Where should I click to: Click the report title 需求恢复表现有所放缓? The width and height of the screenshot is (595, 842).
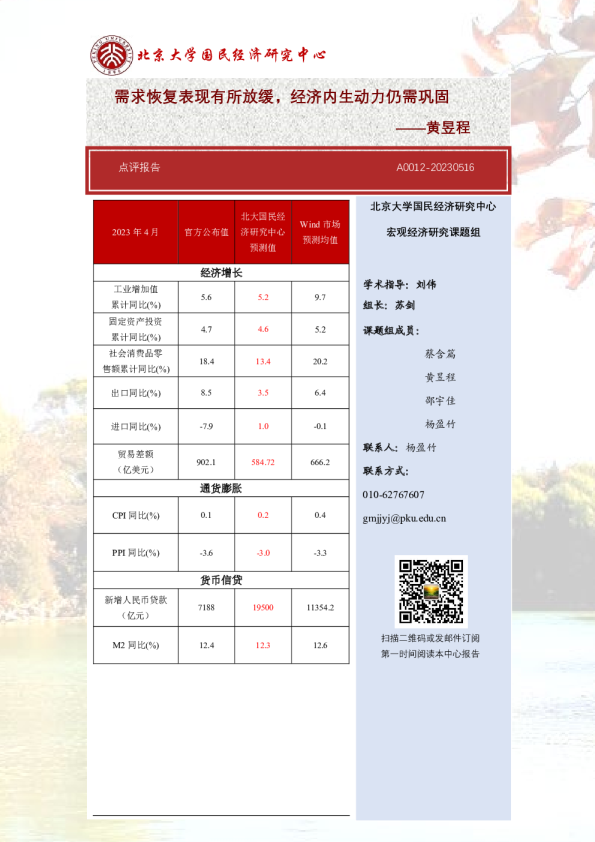[193, 97]
